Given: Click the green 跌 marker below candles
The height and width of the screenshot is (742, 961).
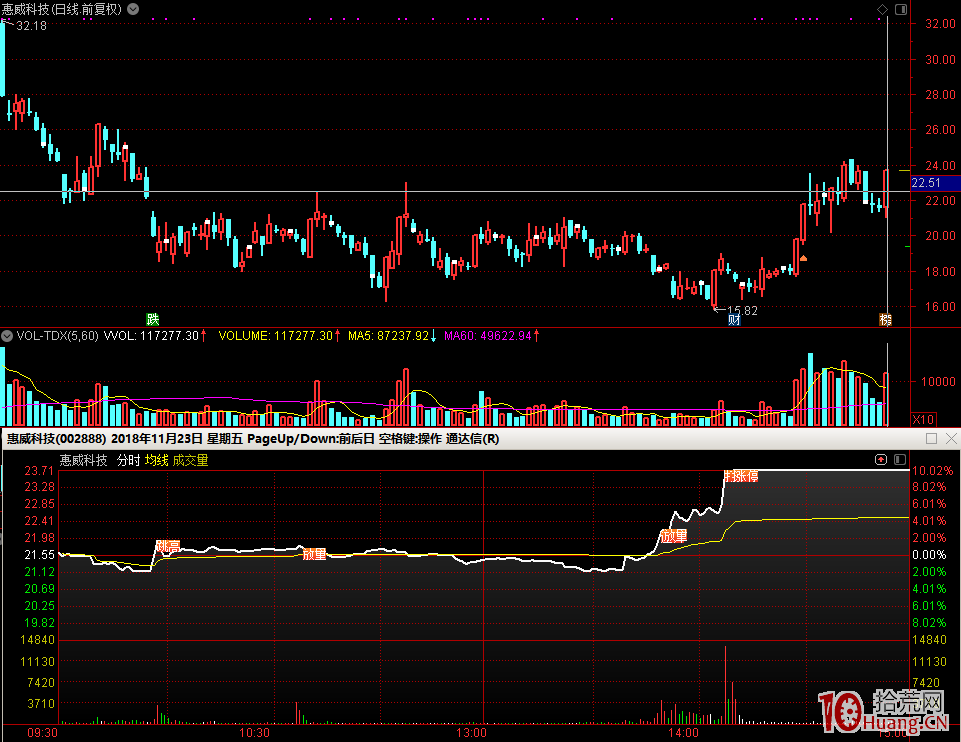Looking at the screenshot, I should (152, 319).
